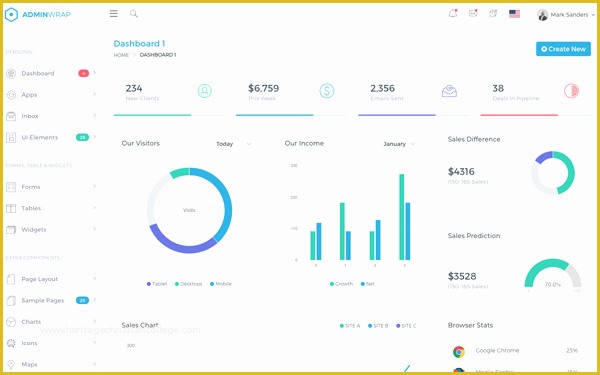Click the AdminWrap hexagon logo
Screen dimensions: 600x375
point(11,15)
